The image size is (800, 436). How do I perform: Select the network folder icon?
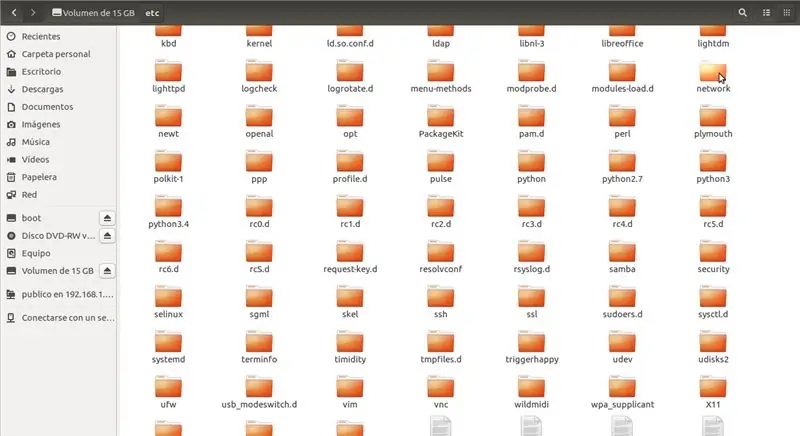coord(713,71)
